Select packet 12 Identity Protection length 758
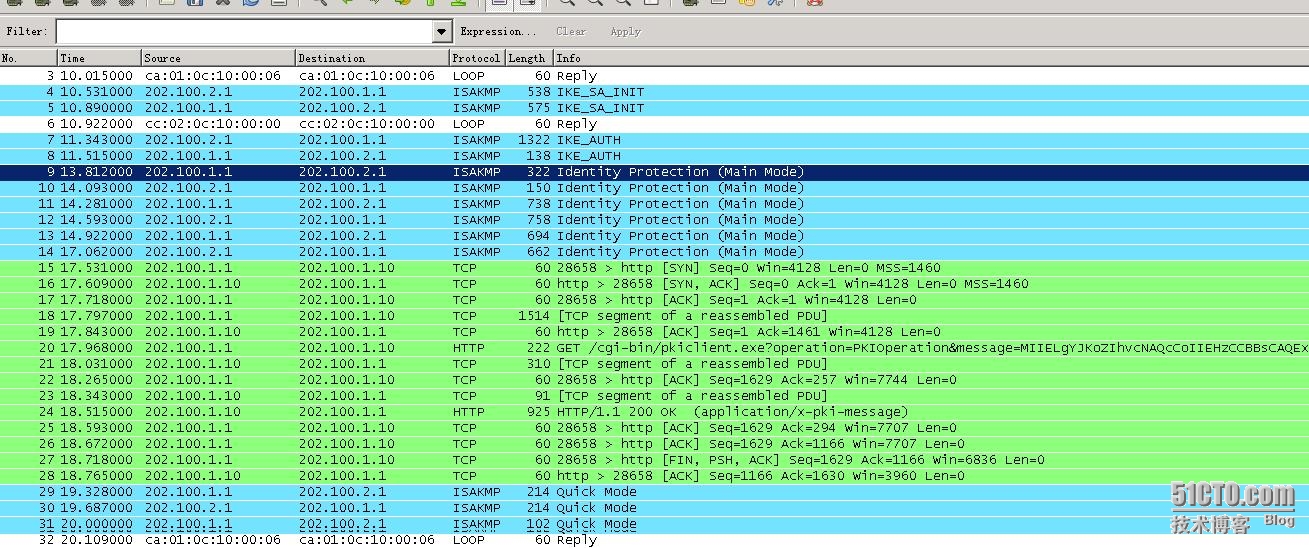The width and height of the screenshot is (1309, 548). pyautogui.click(x=654, y=220)
